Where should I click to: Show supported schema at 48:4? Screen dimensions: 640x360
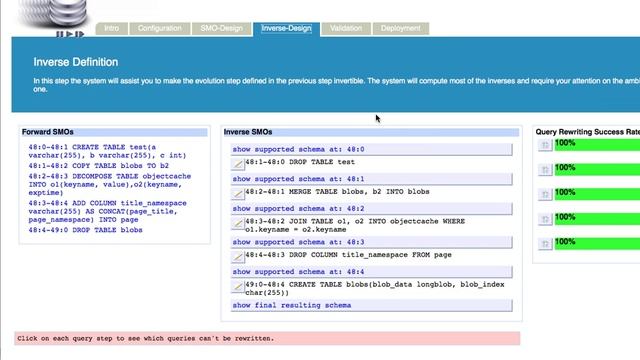371,272
